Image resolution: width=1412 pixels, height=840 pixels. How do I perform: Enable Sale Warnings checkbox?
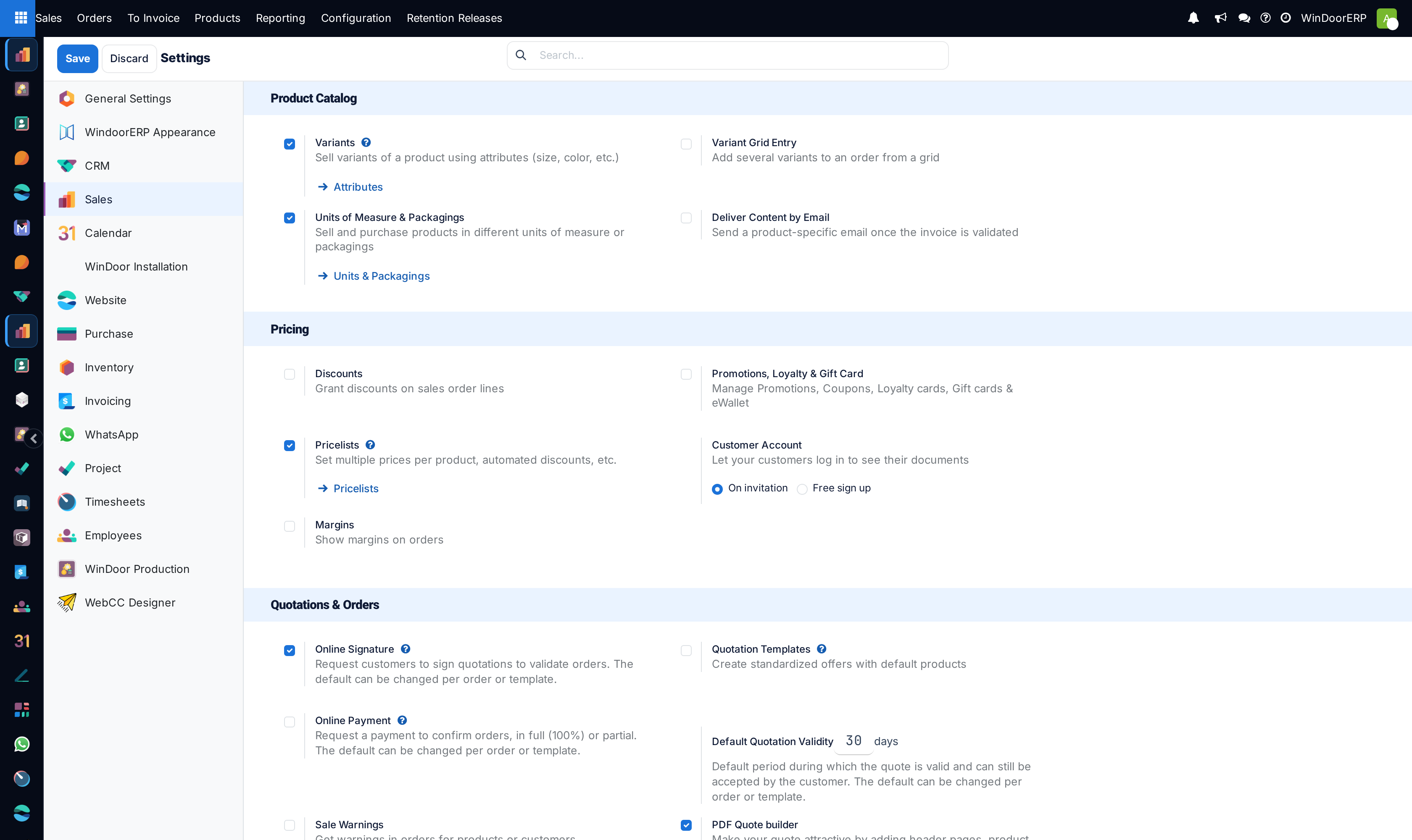(290, 825)
